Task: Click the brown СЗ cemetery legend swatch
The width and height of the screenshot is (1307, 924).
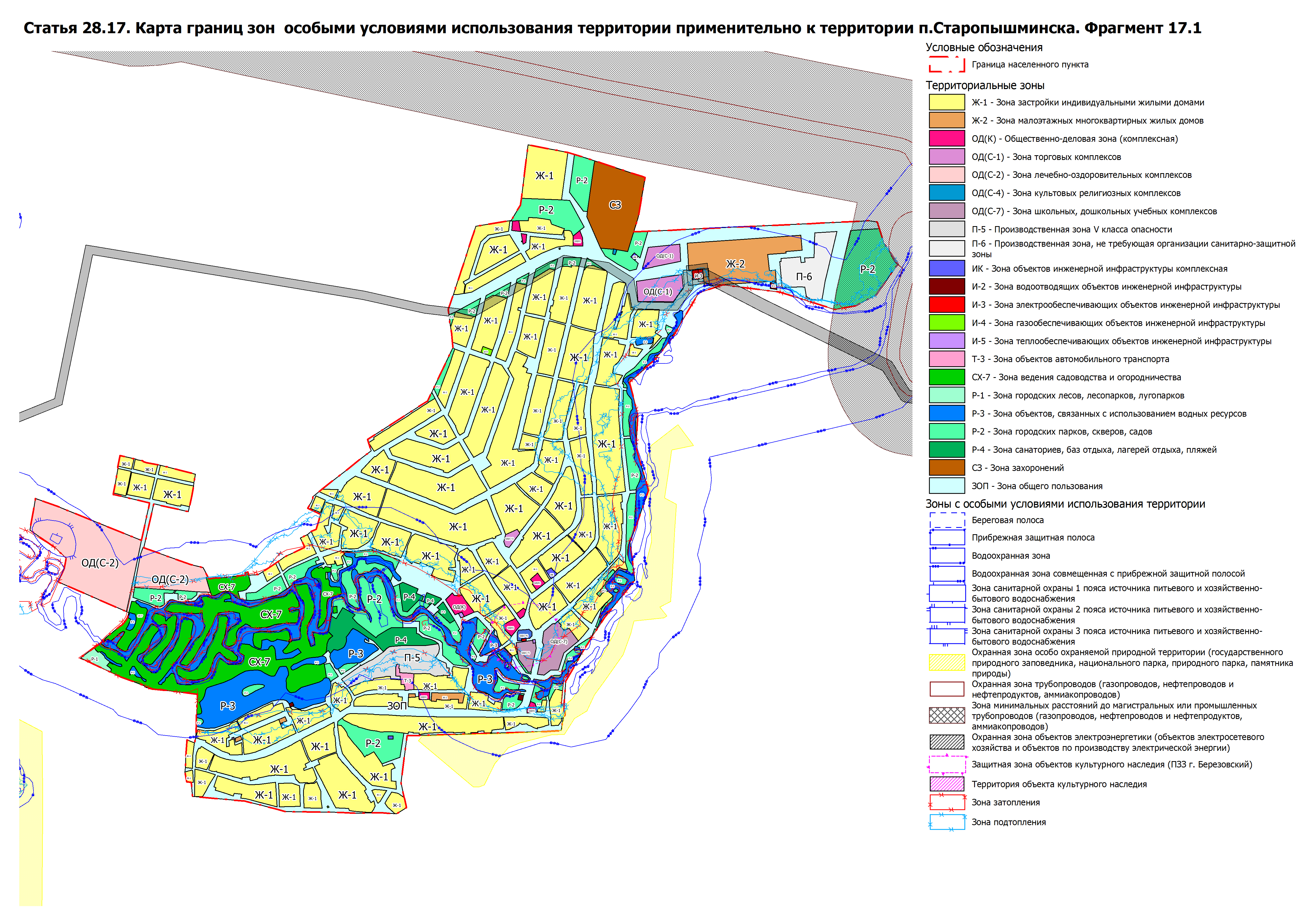Action: point(947,468)
